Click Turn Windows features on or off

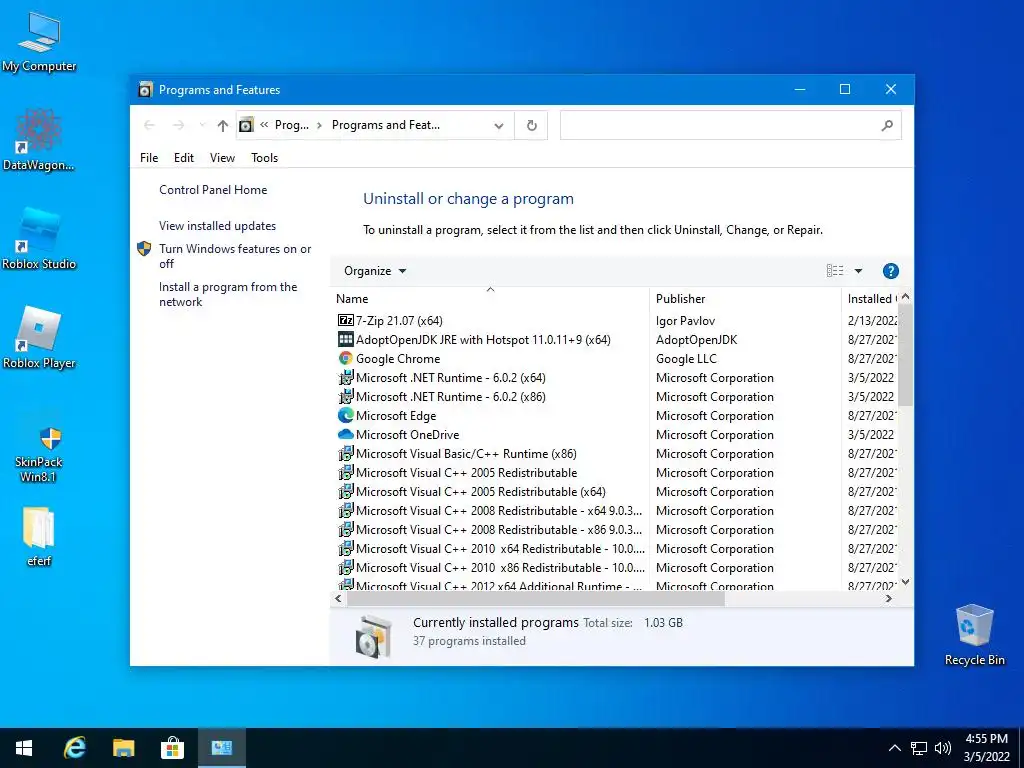[235, 256]
